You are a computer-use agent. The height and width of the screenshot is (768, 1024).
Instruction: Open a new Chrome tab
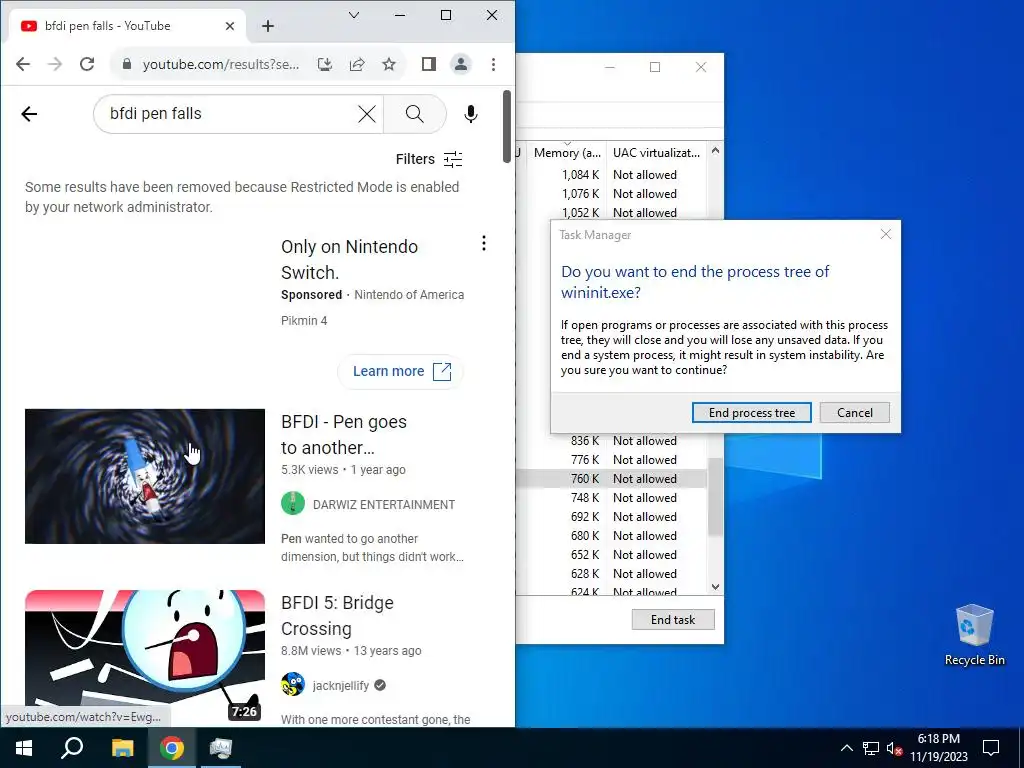click(x=268, y=26)
